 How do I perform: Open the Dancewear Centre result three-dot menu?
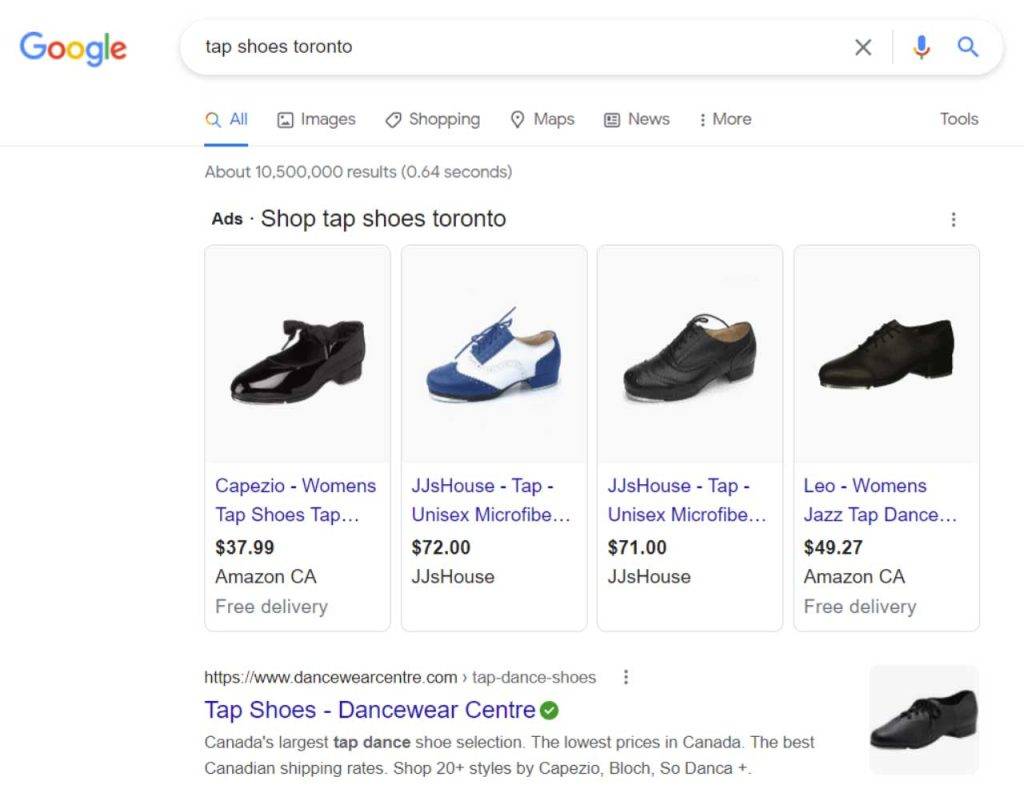pyautogui.click(x=626, y=677)
